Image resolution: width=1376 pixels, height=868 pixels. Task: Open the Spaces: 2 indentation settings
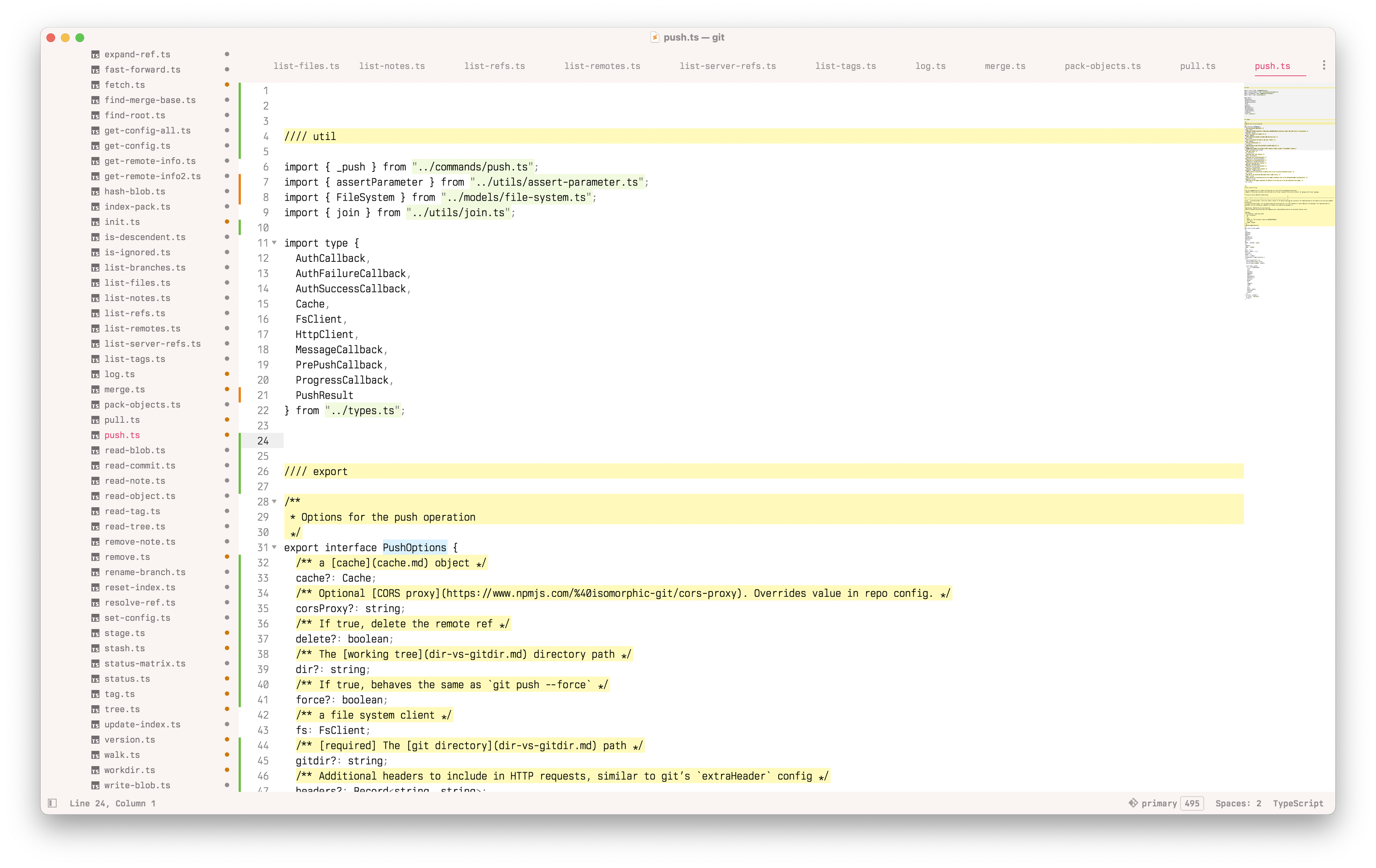coord(1238,804)
